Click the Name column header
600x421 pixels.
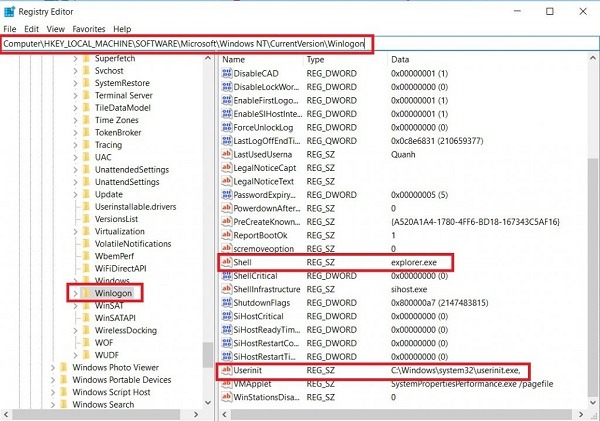234,60
